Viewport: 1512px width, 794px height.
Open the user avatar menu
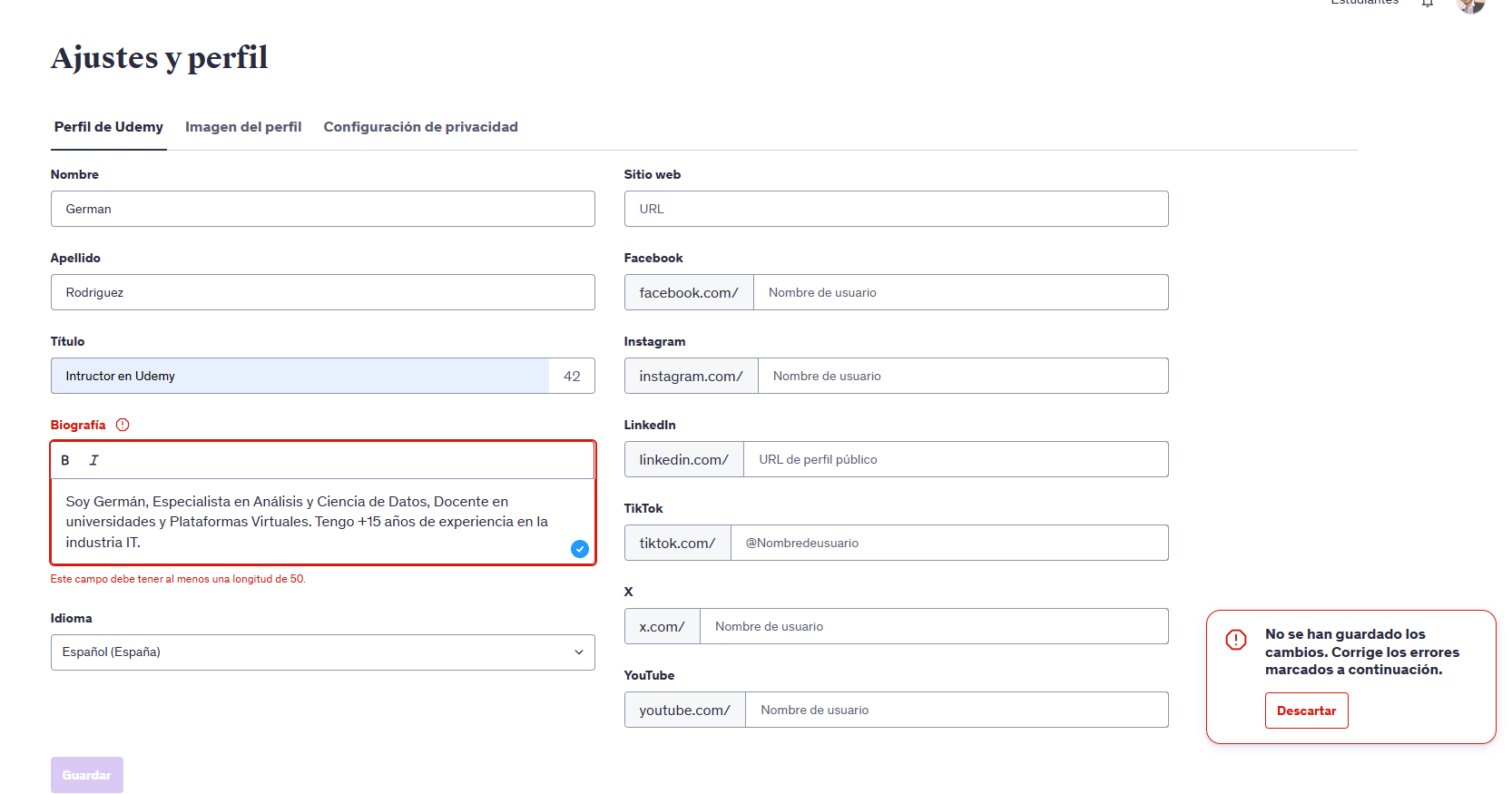[x=1470, y=5]
